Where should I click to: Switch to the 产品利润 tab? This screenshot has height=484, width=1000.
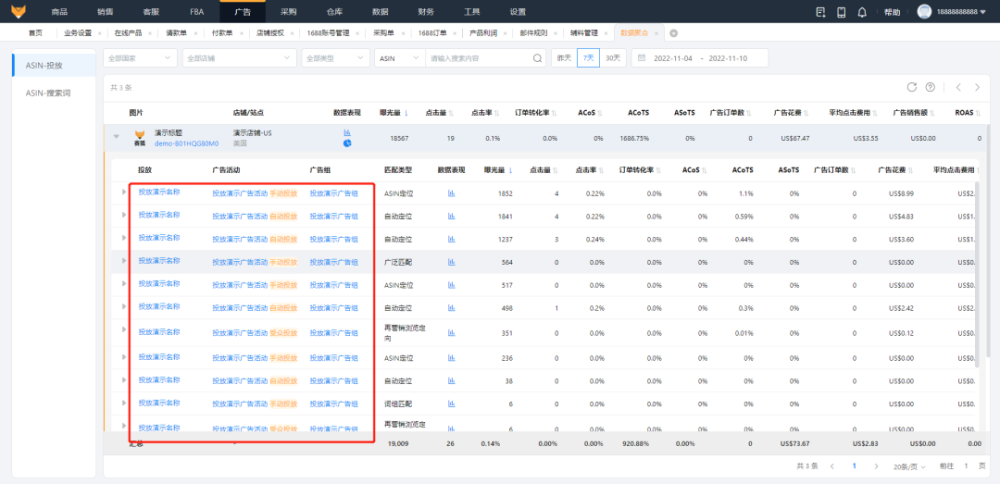(485, 33)
